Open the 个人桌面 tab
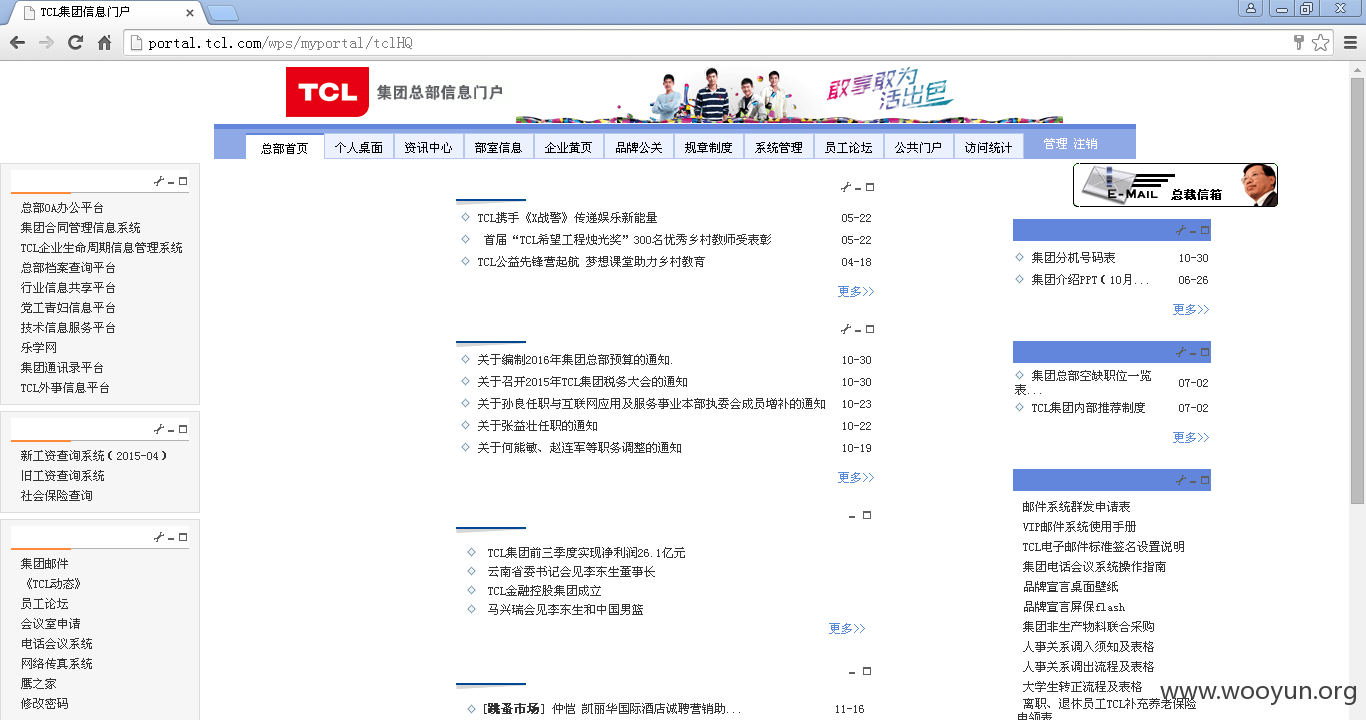The width and height of the screenshot is (1366, 720). [x=359, y=147]
